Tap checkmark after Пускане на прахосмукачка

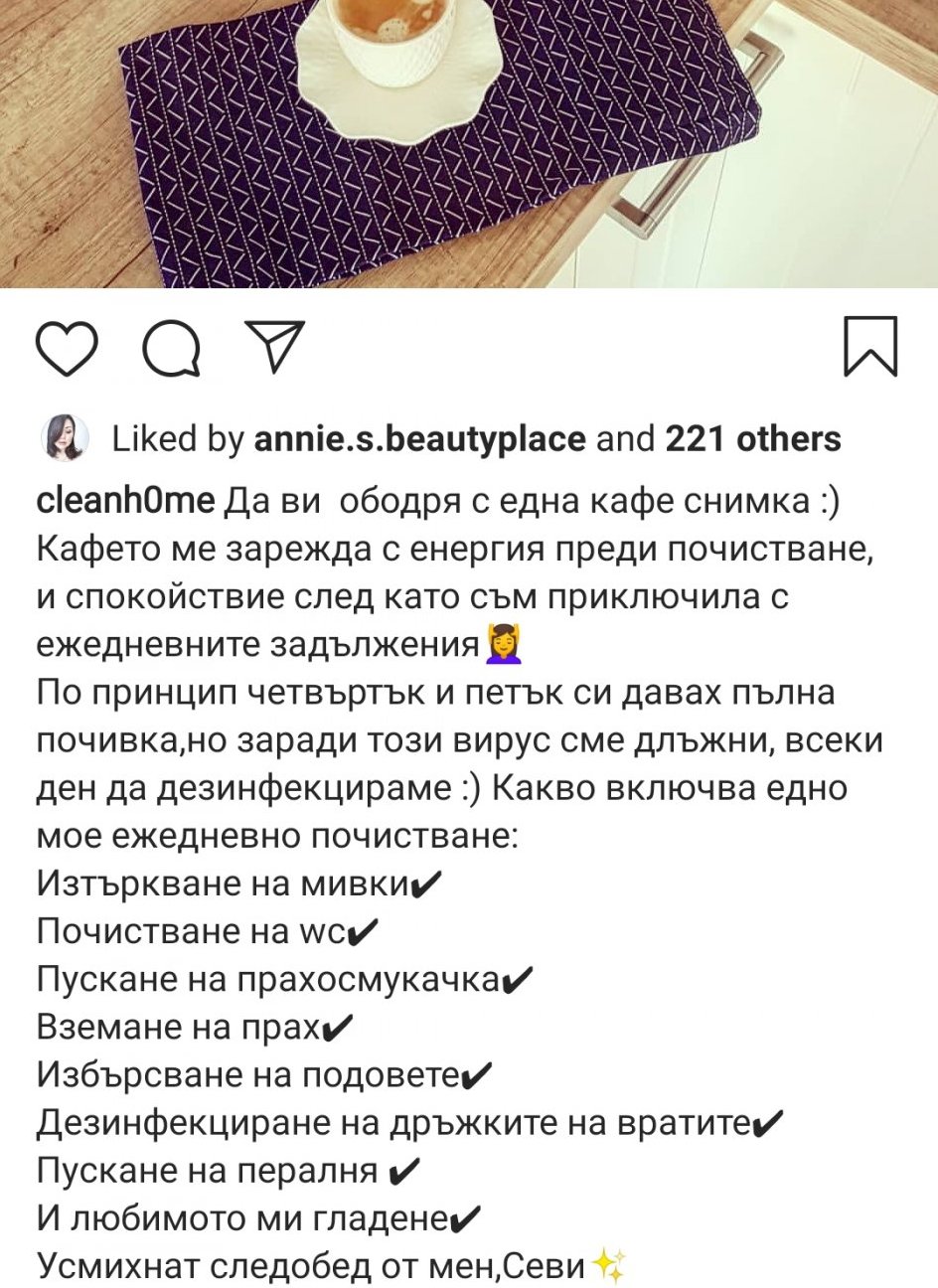[516, 979]
